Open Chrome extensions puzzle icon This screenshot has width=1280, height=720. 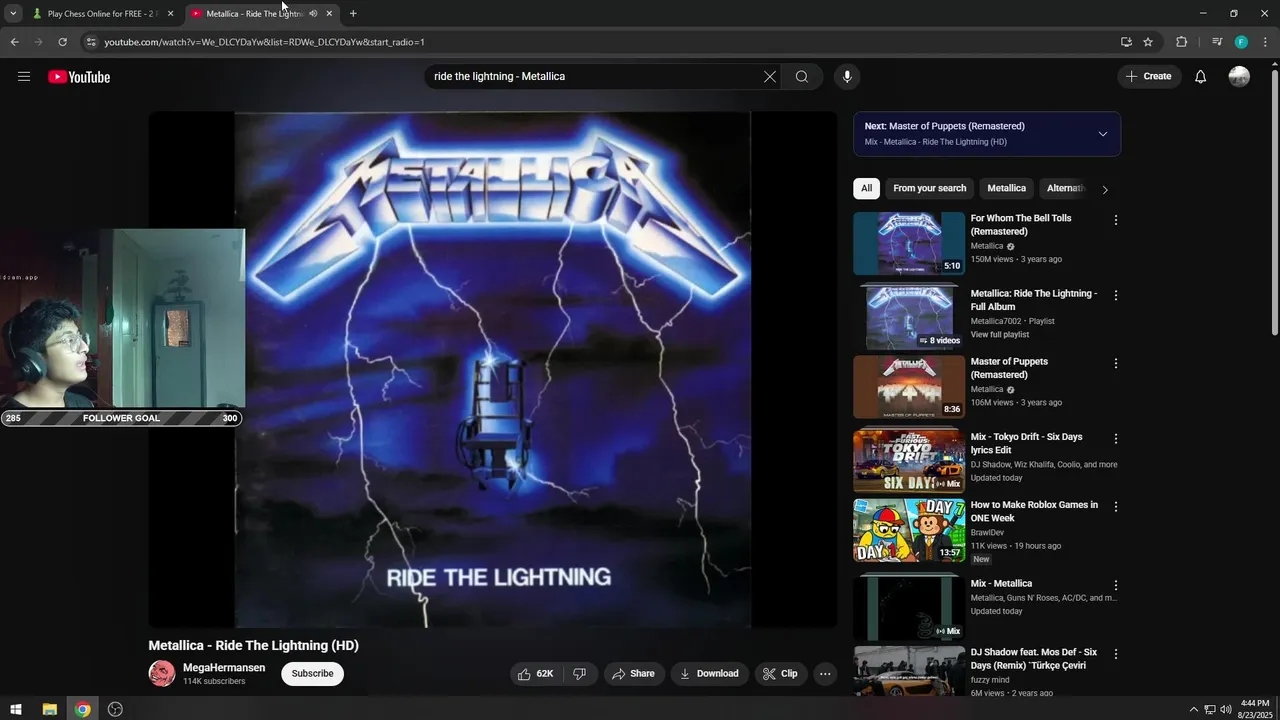[x=1182, y=42]
